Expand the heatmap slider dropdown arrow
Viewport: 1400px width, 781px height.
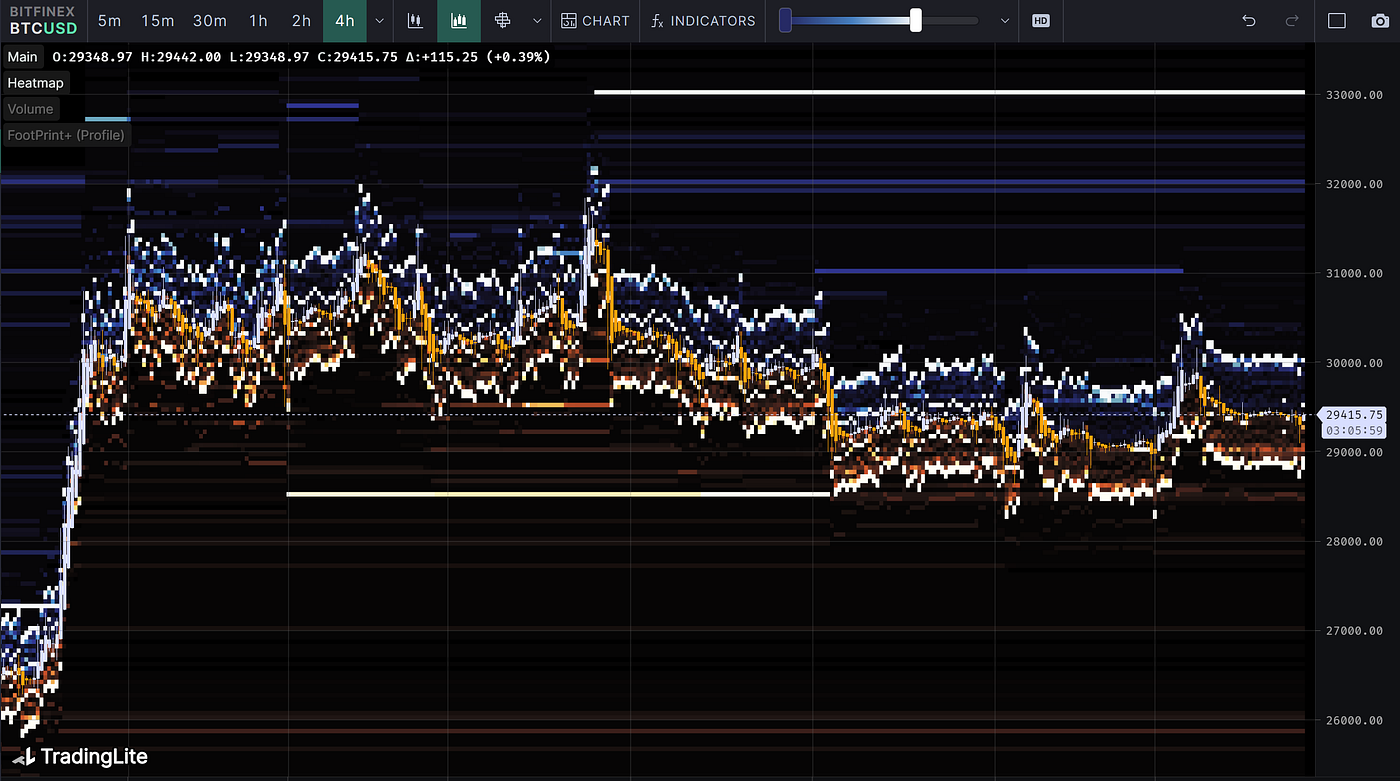[1005, 20]
